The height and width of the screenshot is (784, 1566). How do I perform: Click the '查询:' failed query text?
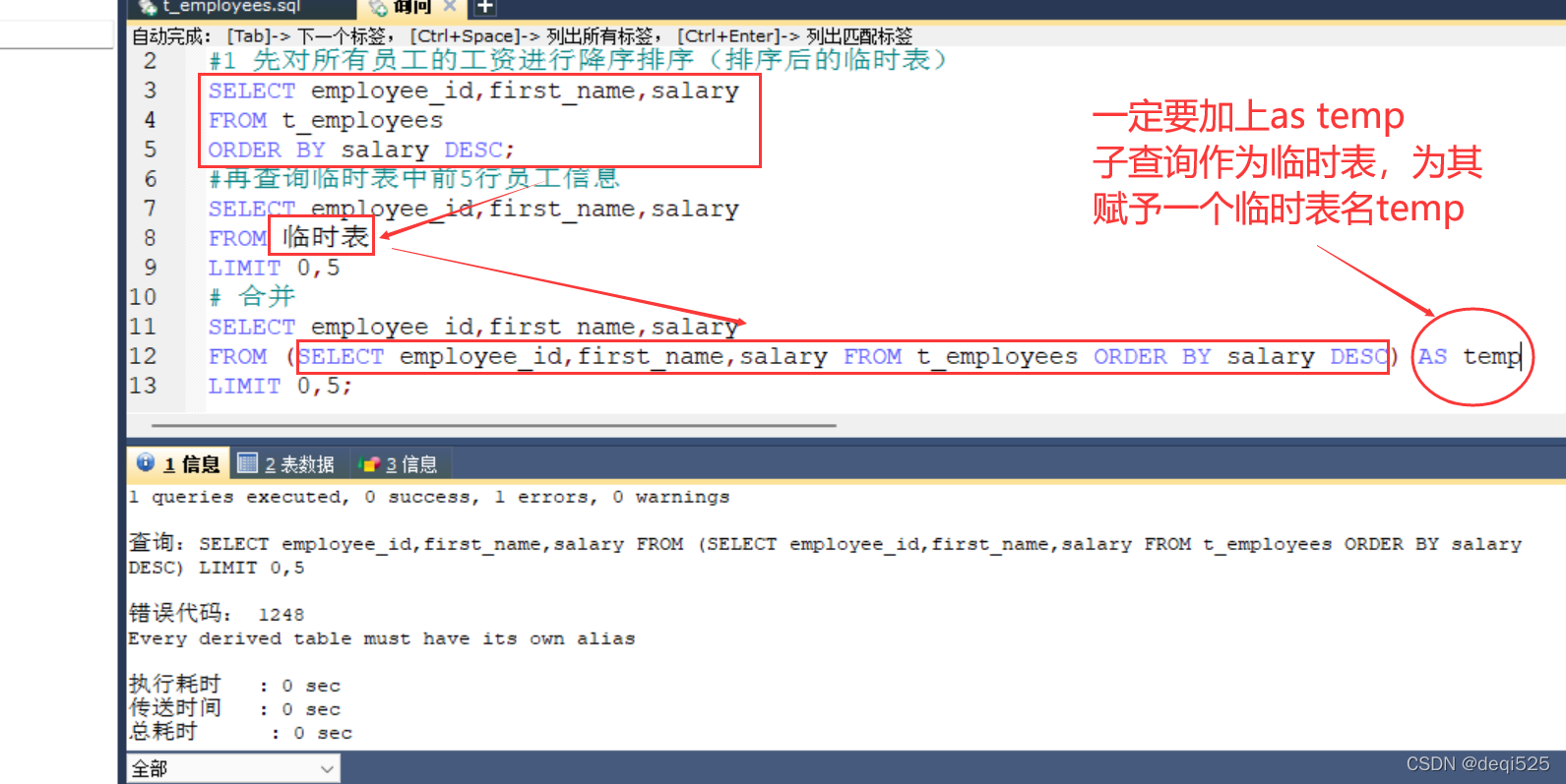click(x=825, y=555)
